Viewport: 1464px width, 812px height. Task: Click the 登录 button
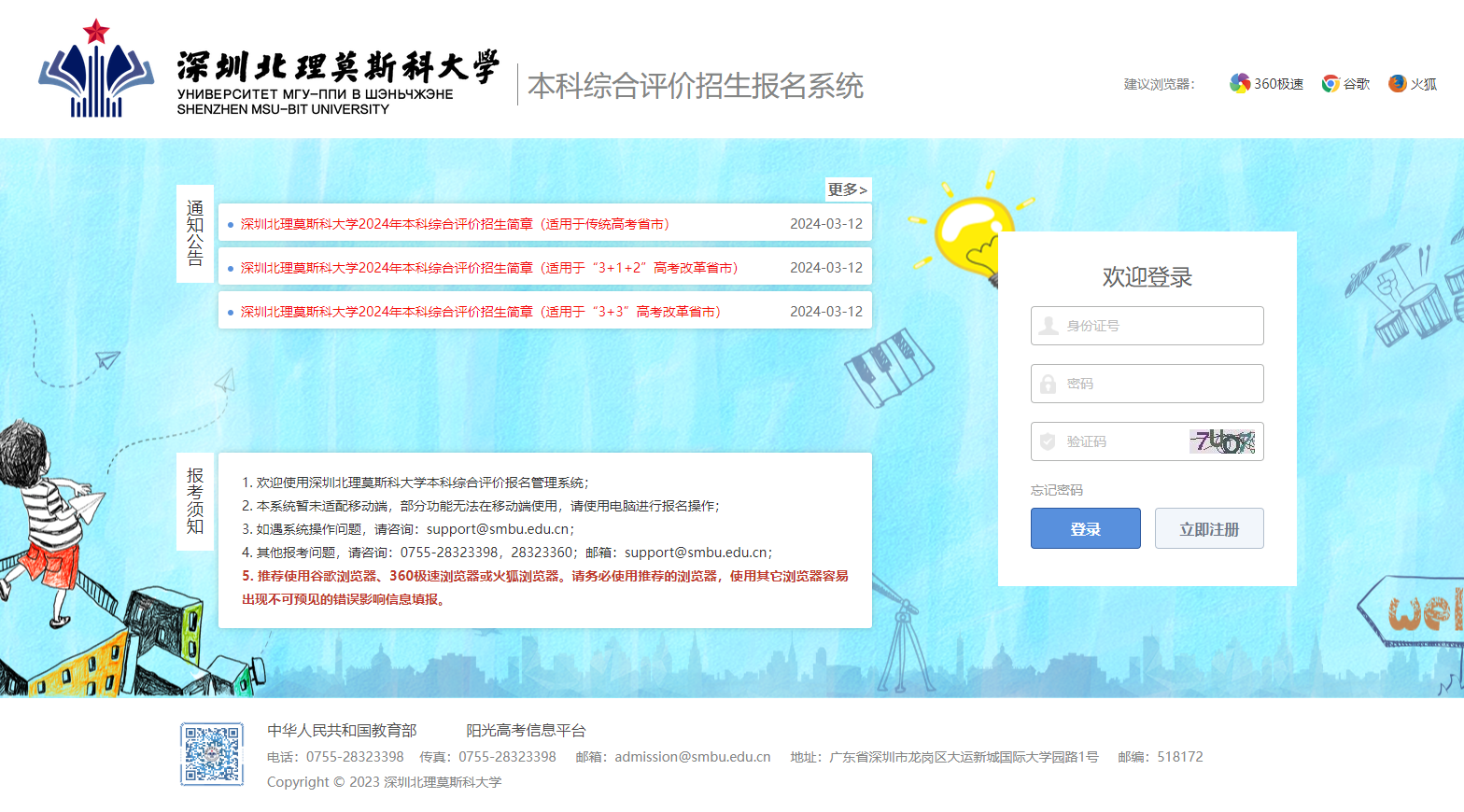(x=1085, y=528)
